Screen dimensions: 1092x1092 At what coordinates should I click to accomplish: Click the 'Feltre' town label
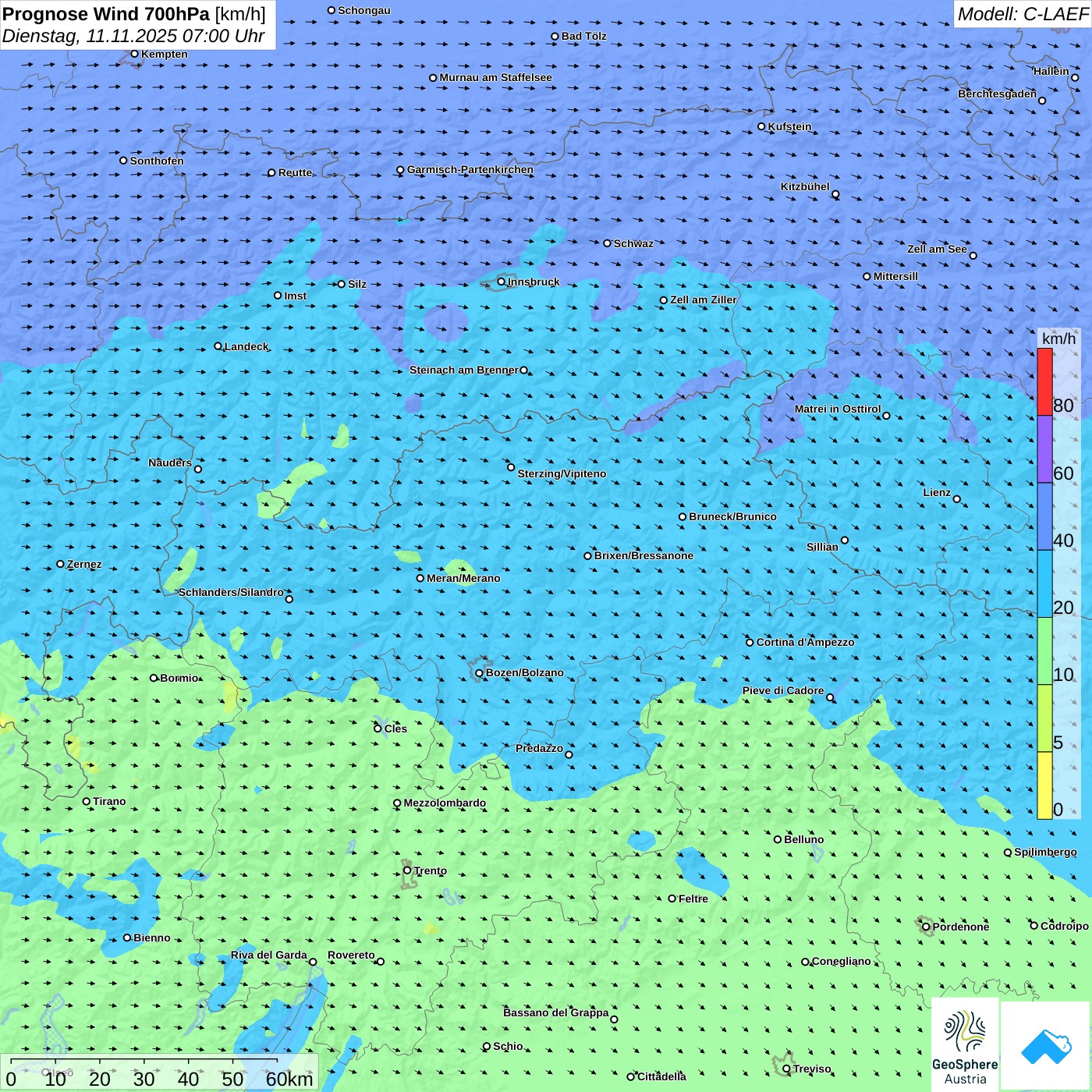tap(693, 899)
